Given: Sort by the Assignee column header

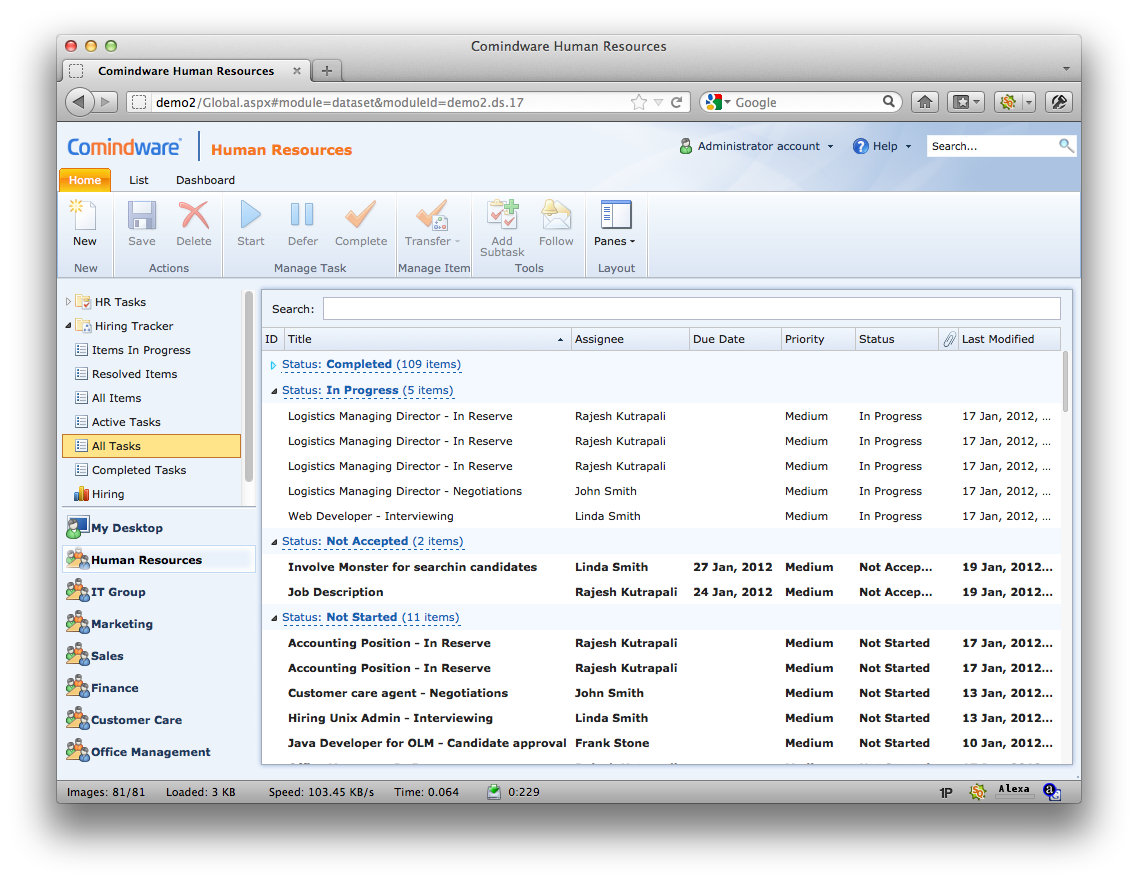Looking at the screenshot, I should coord(630,339).
